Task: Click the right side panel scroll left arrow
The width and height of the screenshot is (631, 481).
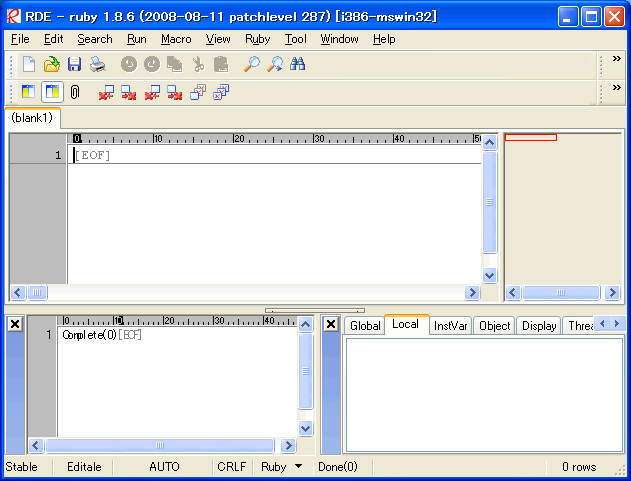Action: point(513,292)
